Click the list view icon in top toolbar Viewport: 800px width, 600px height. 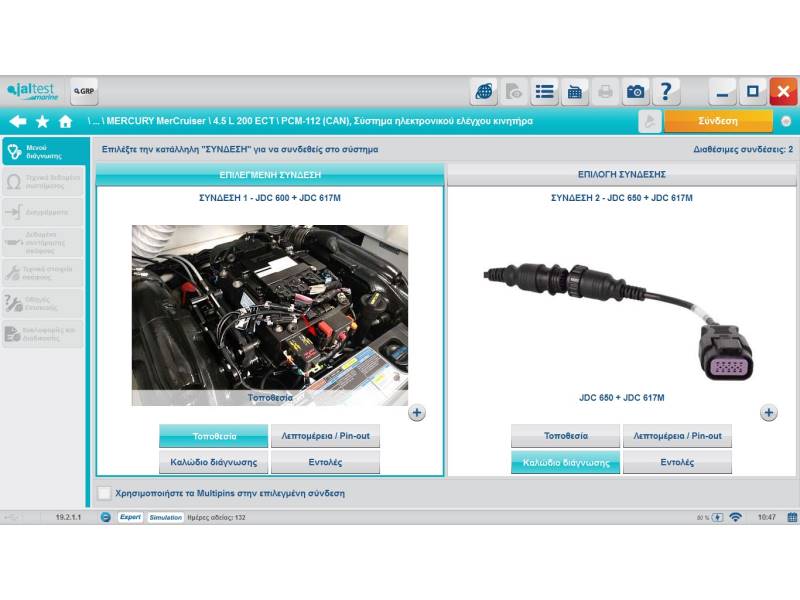(x=544, y=92)
